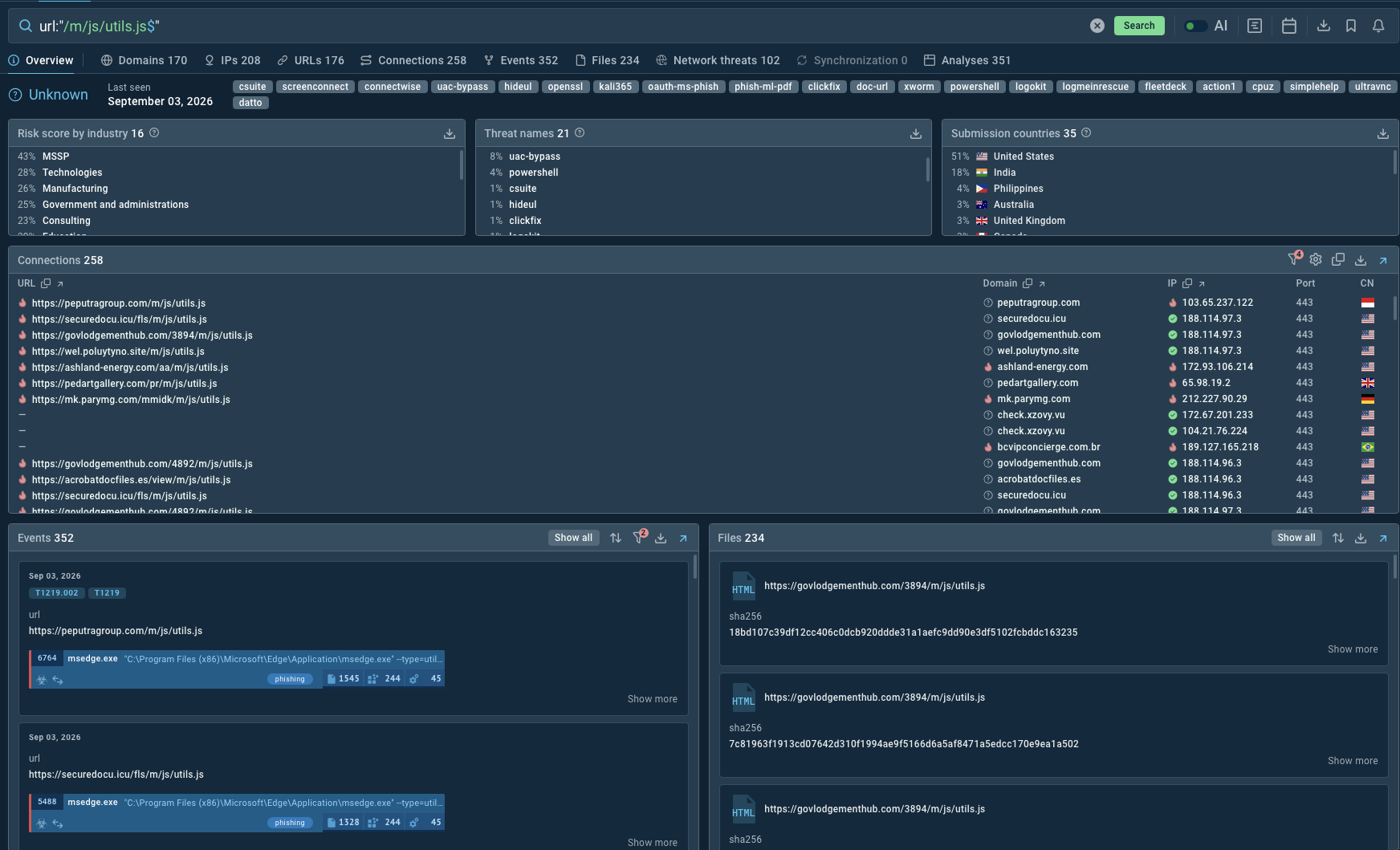Image resolution: width=1400 pixels, height=850 pixels.
Task: Open Connections filter icon with badge 4
Action: [1294, 258]
